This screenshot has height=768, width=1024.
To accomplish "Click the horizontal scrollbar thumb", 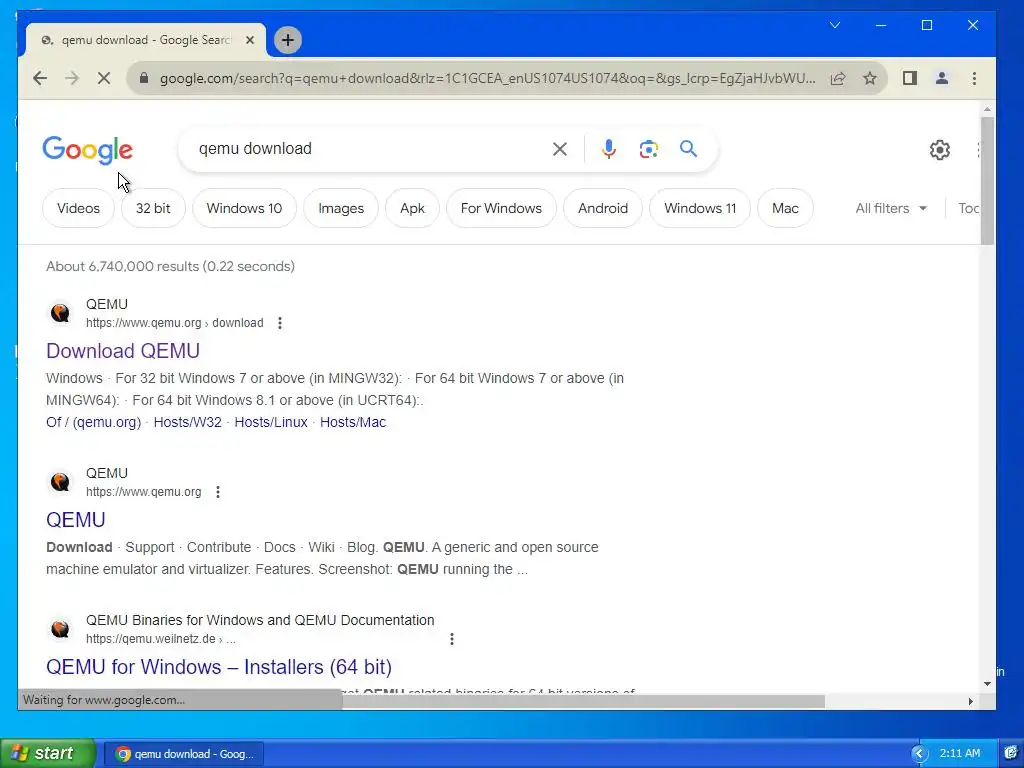I will click(584, 701).
